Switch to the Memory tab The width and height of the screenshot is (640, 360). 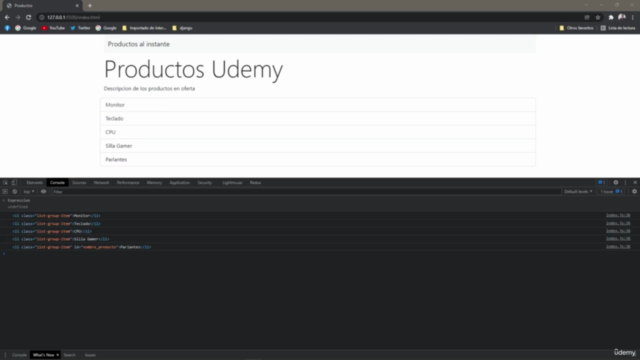pos(154,182)
